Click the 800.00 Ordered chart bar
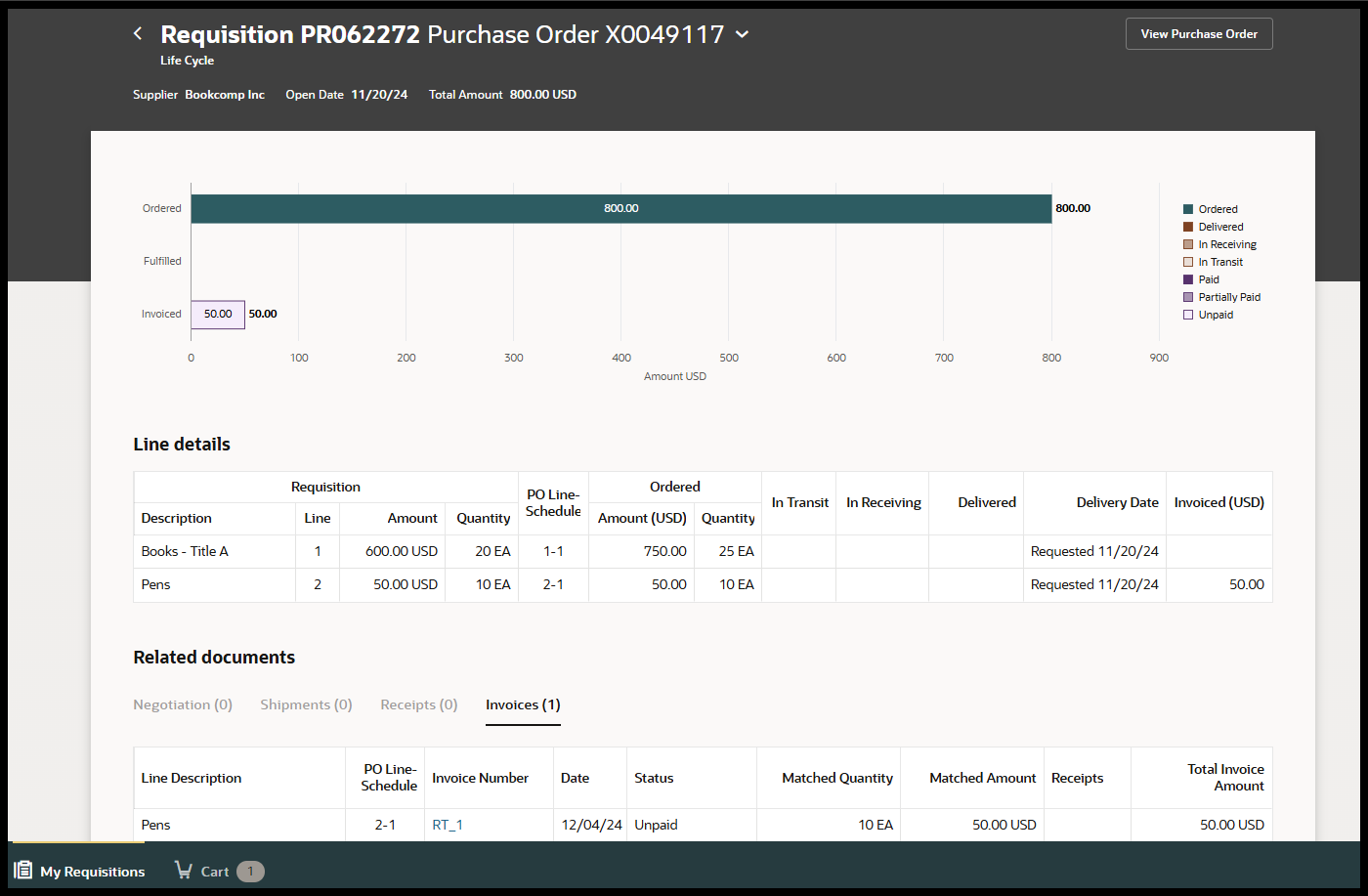Viewport: 1368px width, 896px height. pyautogui.click(x=620, y=209)
